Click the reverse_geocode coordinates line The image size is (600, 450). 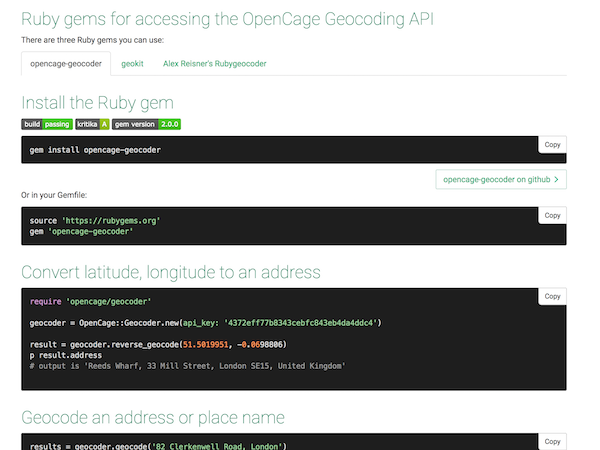[x=158, y=344]
